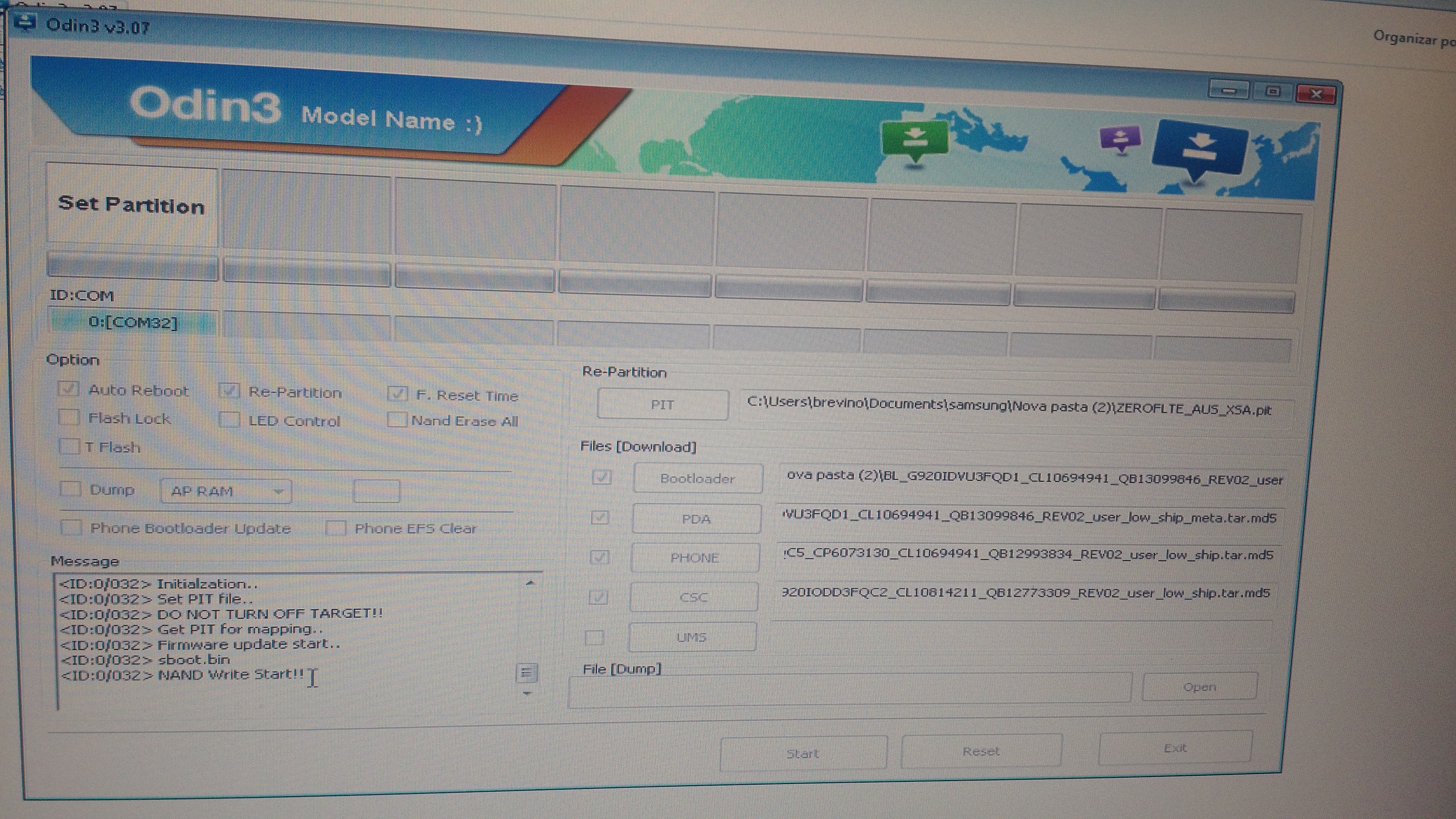The height and width of the screenshot is (819, 1456).
Task: Click 'Set PIT file..' log line
Action: coord(156,598)
